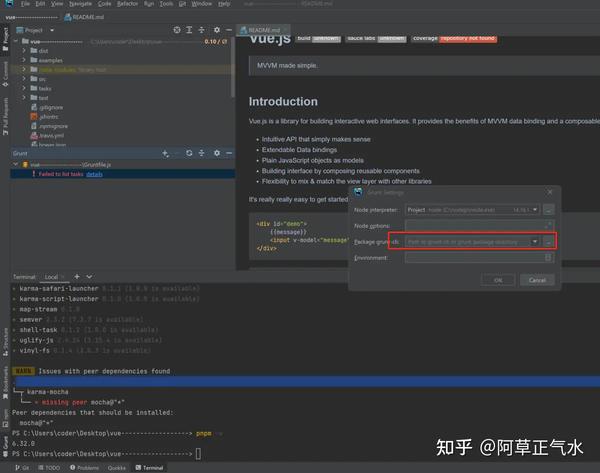Open Project view selector dropdown
The height and width of the screenshot is (473, 600).
click(52, 30)
